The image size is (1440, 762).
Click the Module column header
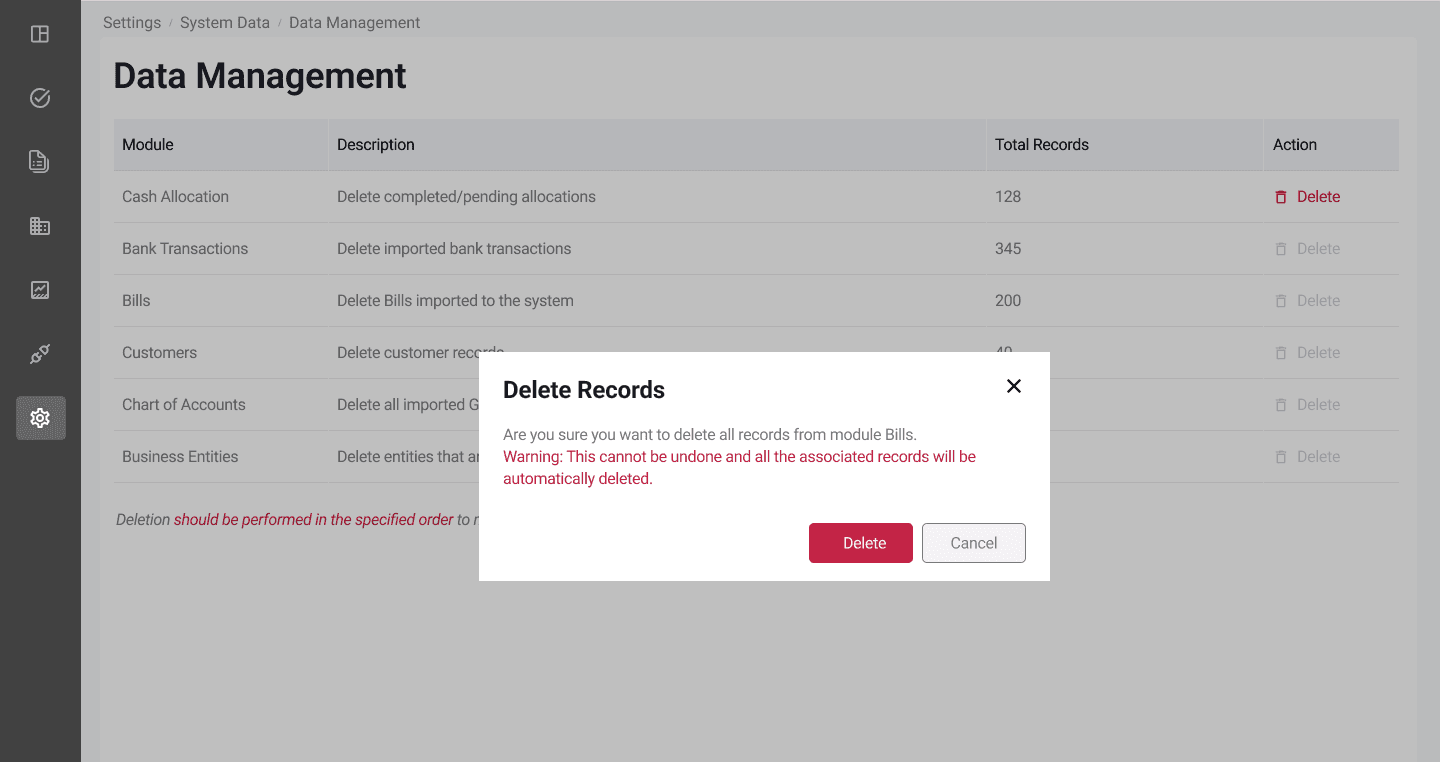pyautogui.click(x=147, y=144)
